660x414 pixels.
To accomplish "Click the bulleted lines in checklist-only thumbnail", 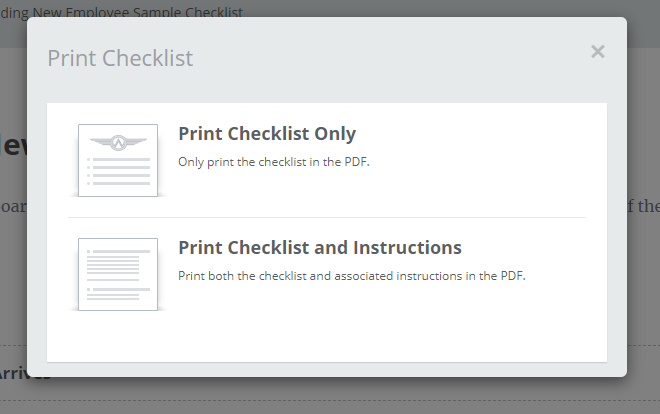I will point(118,171).
